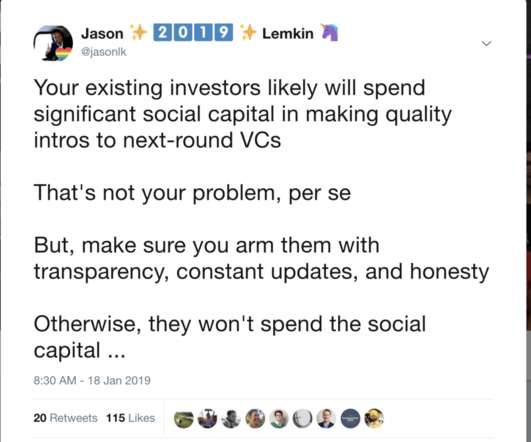Click the display name 'Jason'

coord(102,34)
